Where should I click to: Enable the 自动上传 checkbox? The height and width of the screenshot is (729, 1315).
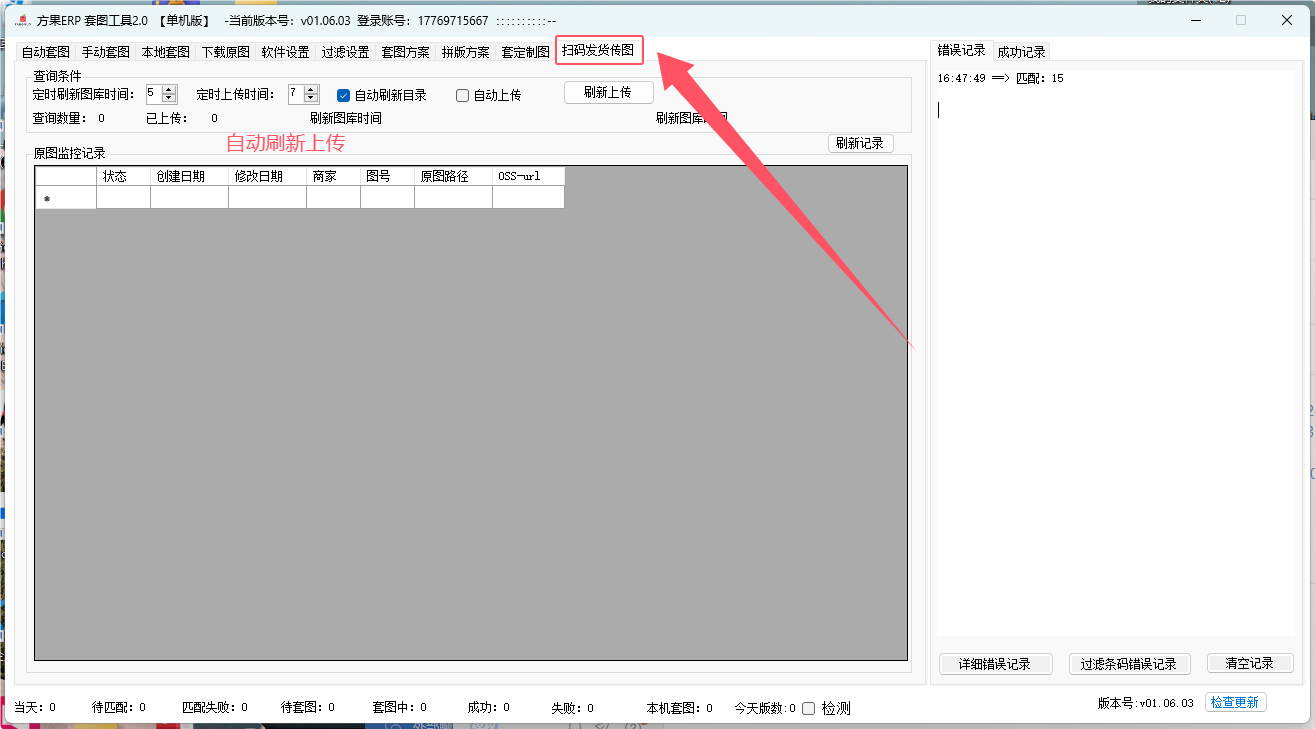[x=462, y=95]
